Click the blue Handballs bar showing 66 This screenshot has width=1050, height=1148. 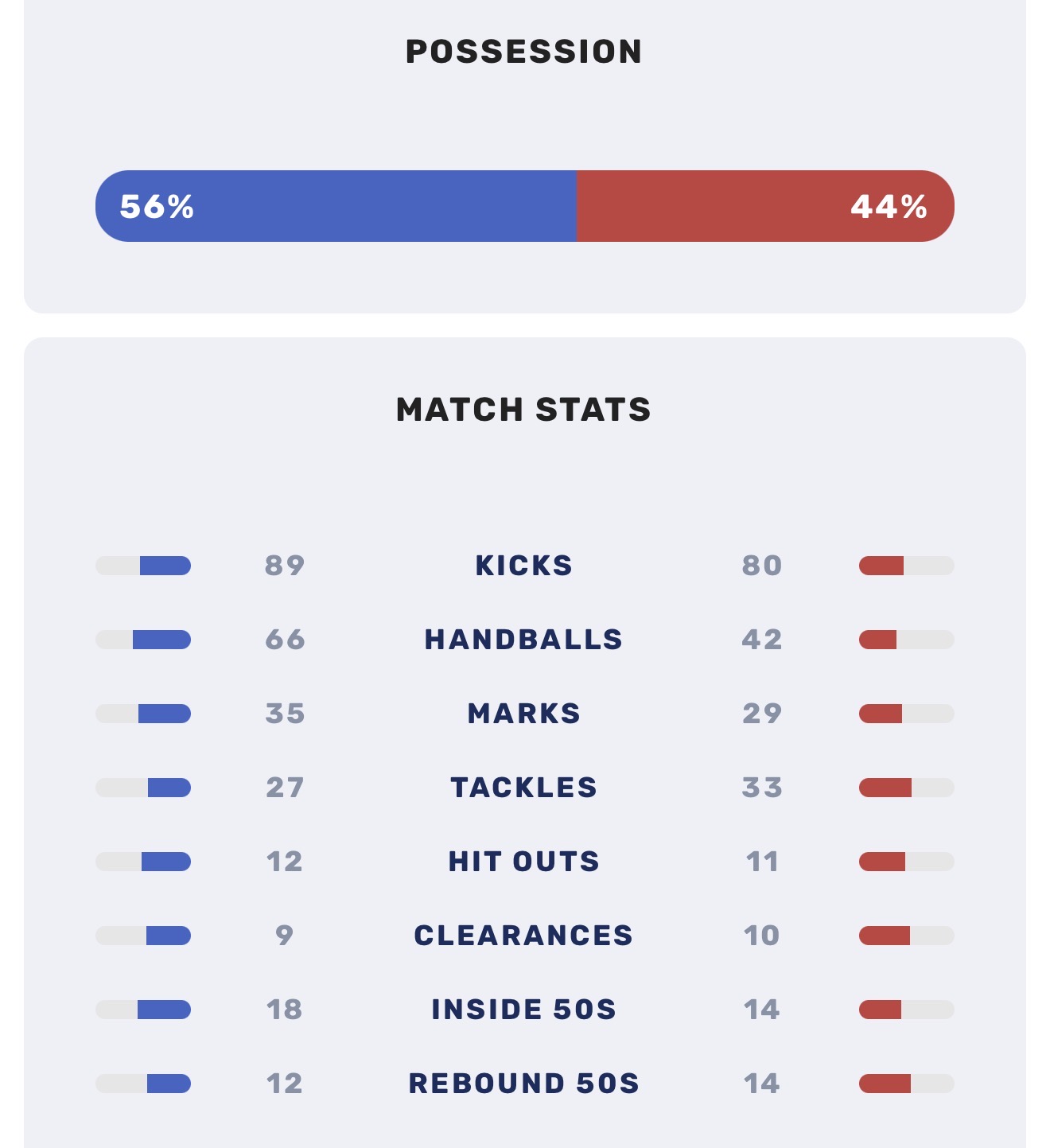pyautogui.click(x=143, y=640)
